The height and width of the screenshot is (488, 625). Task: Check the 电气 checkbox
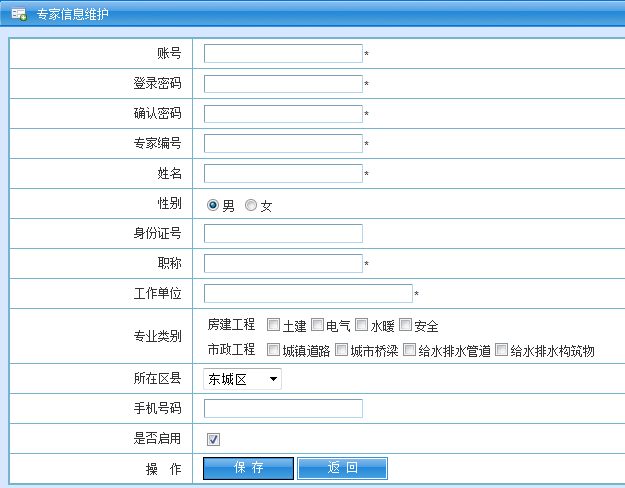coord(317,325)
